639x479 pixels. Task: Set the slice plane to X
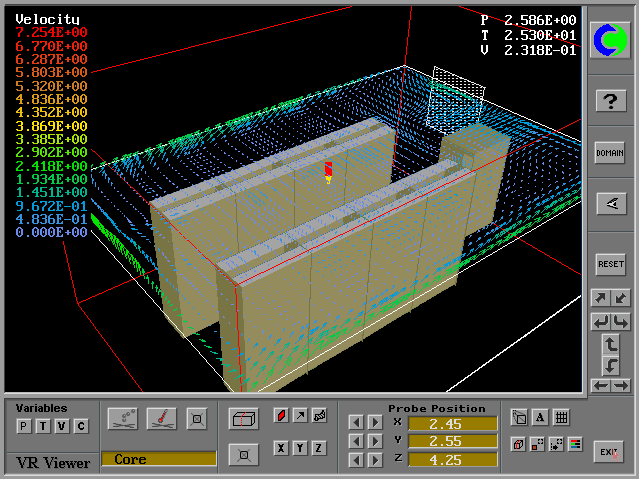click(282, 448)
